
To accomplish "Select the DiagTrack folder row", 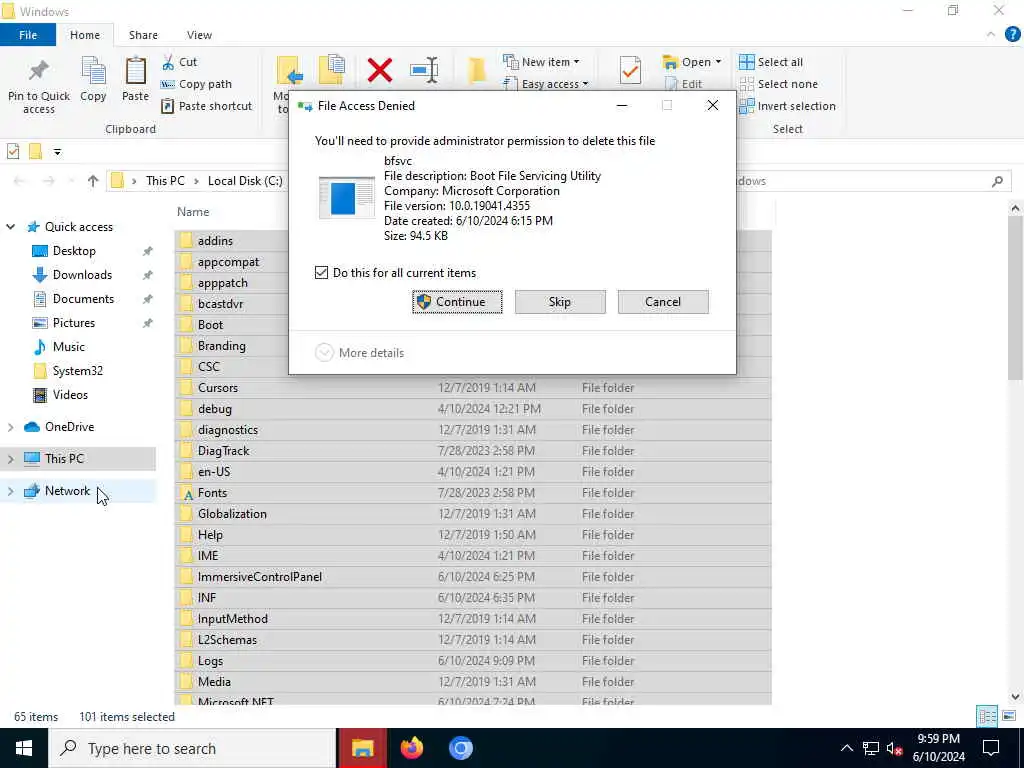I will [x=473, y=451].
